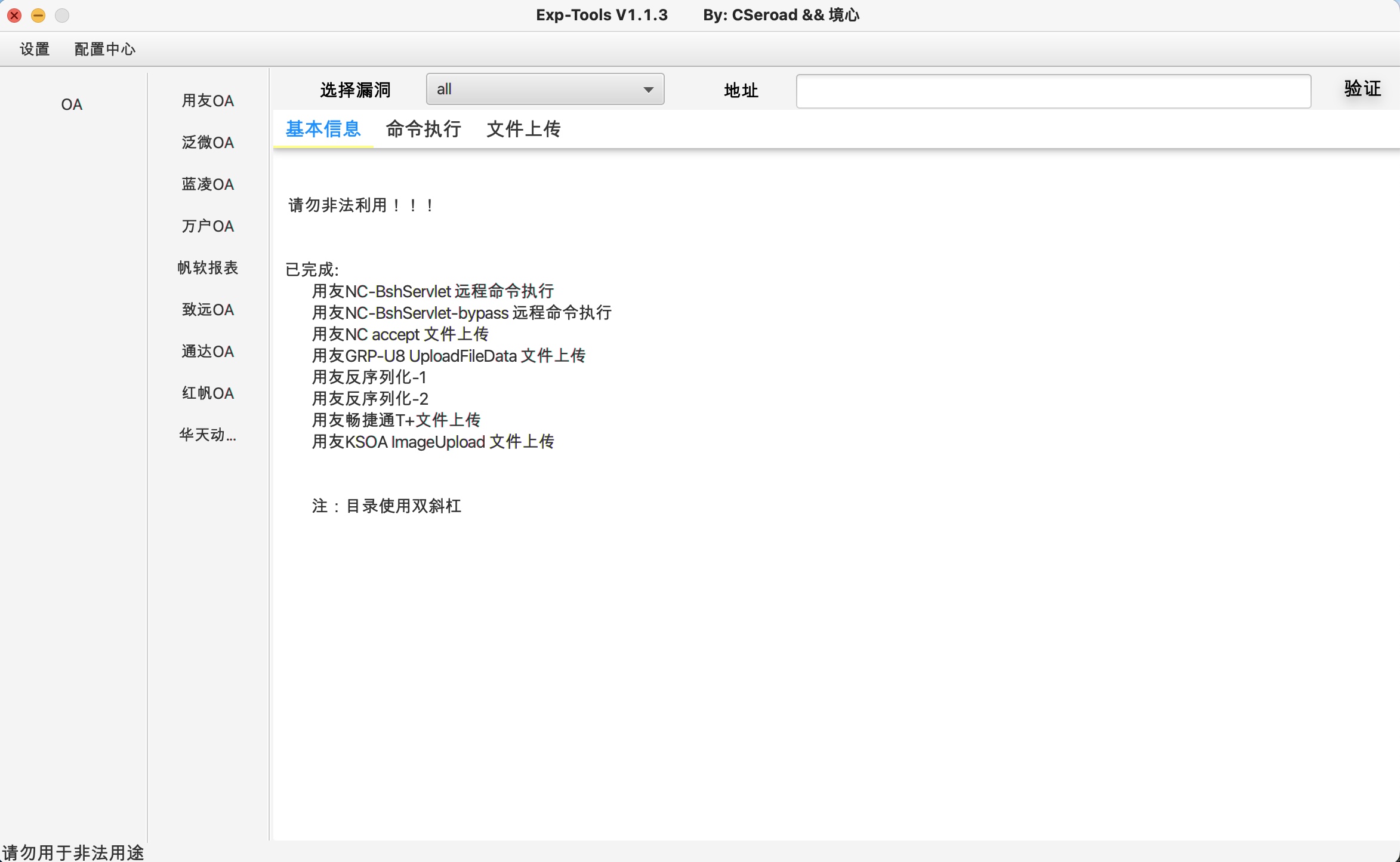Select the truncated 华天动... entry
This screenshot has height=862, width=1400.
coord(208,435)
